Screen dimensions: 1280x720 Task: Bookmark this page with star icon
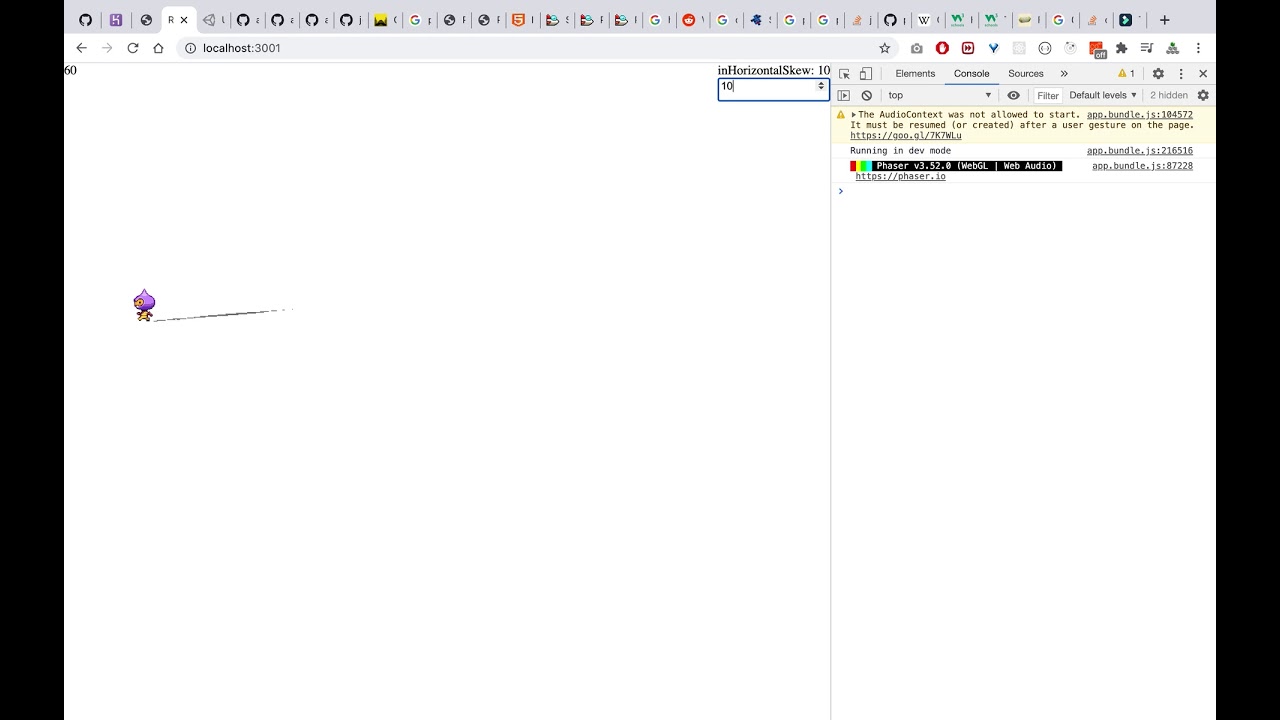(x=884, y=48)
